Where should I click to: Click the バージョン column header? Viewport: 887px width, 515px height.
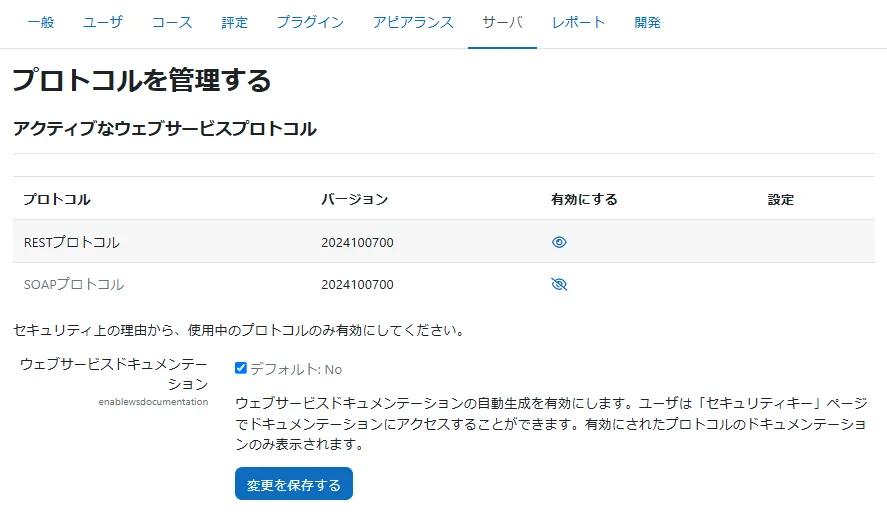(354, 199)
